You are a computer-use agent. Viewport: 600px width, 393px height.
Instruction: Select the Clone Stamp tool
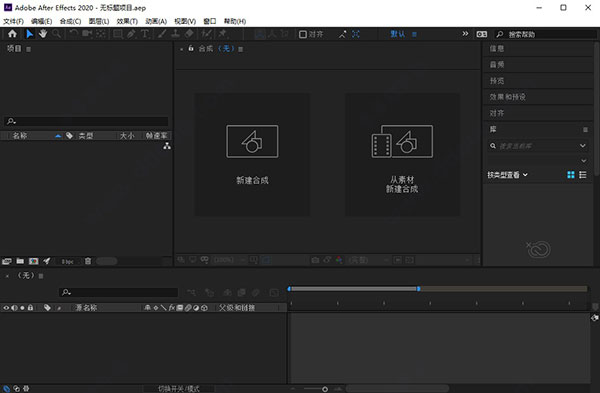[175, 34]
